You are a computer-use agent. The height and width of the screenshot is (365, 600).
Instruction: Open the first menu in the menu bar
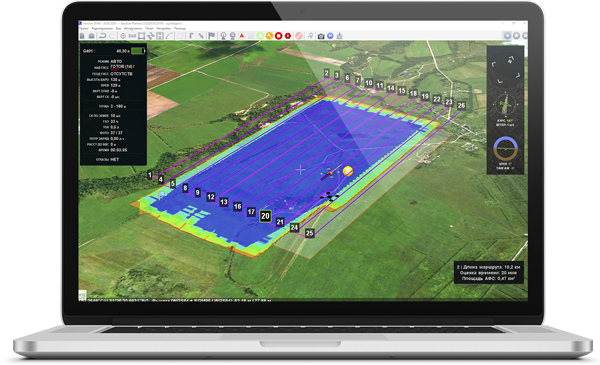pos(84,28)
